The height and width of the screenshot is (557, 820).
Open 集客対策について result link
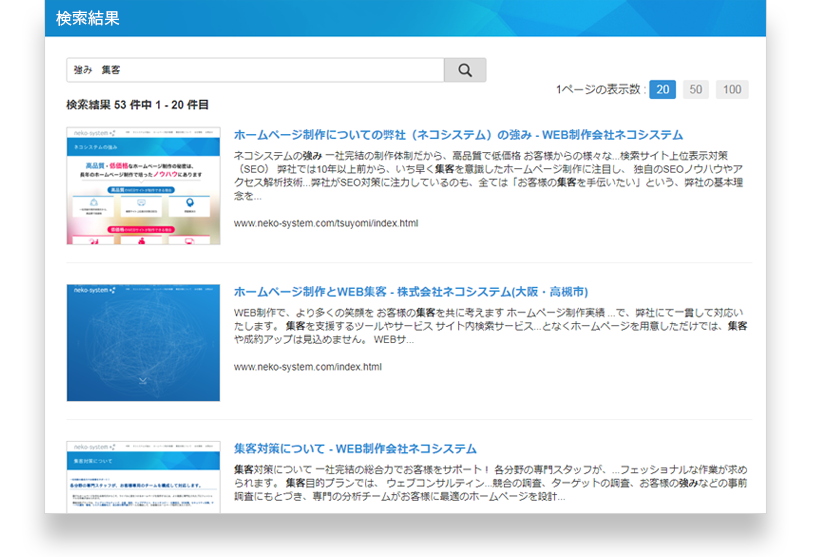tap(355, 449)
